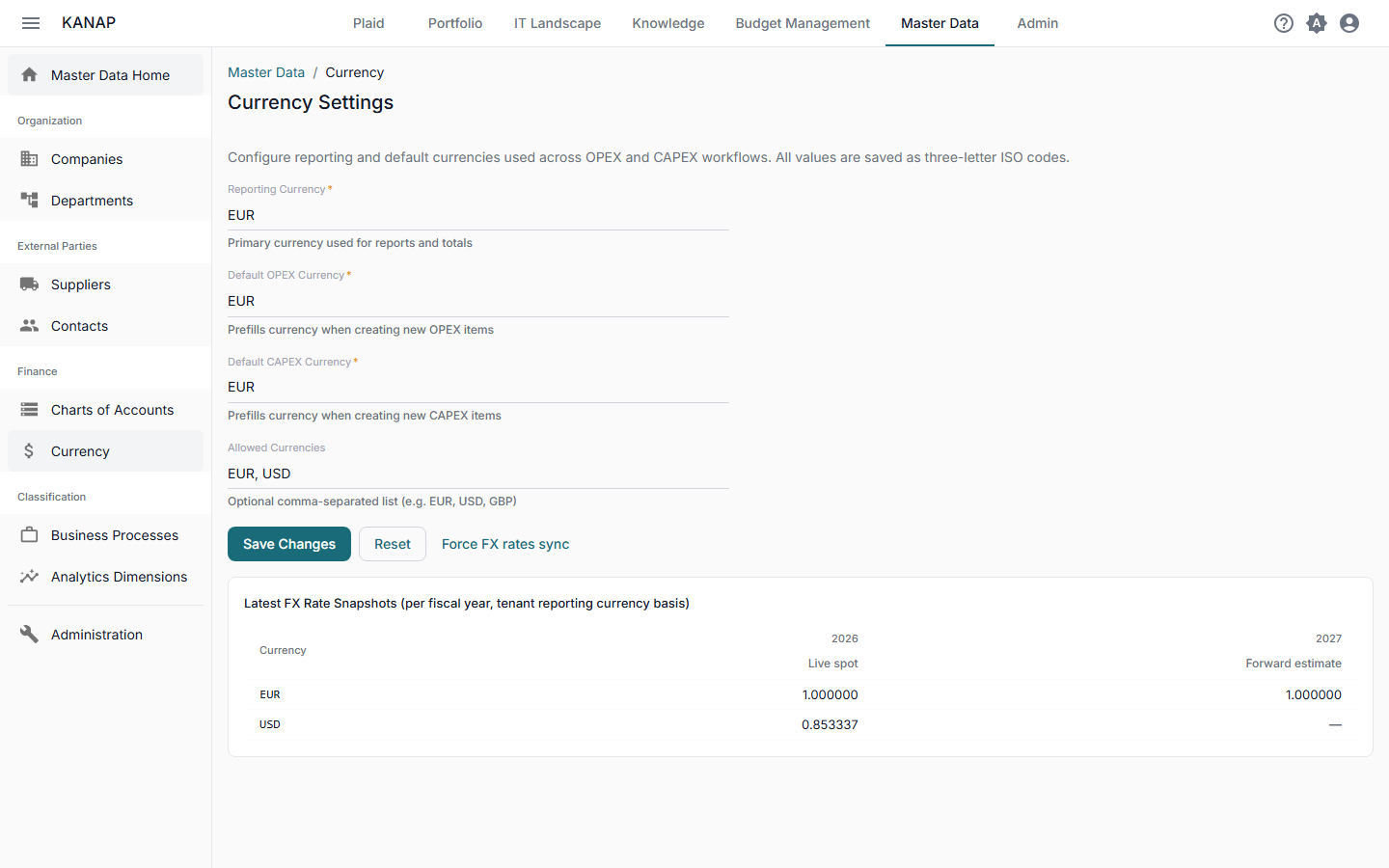Viewport: 1389px width, 868px height.
Task: Go to the IT Landscape tab
Action: (x=558, y=23)
